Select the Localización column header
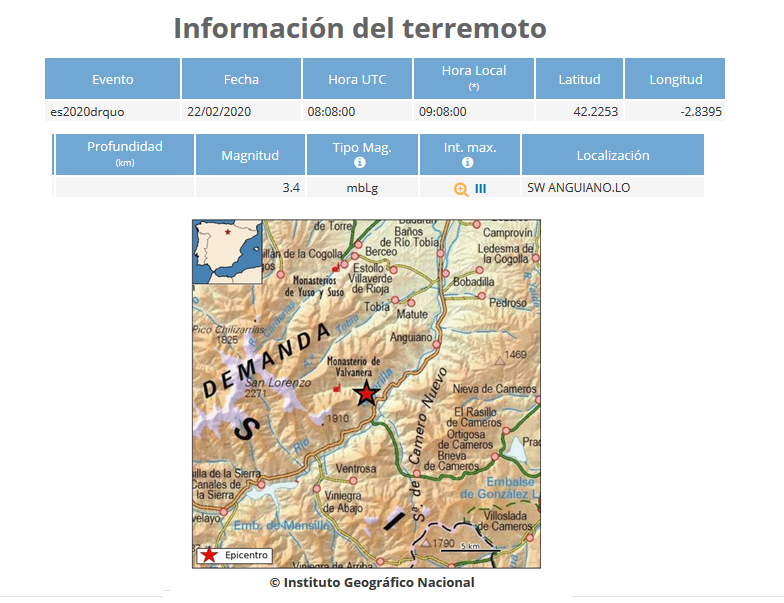 tap(613, 155)
